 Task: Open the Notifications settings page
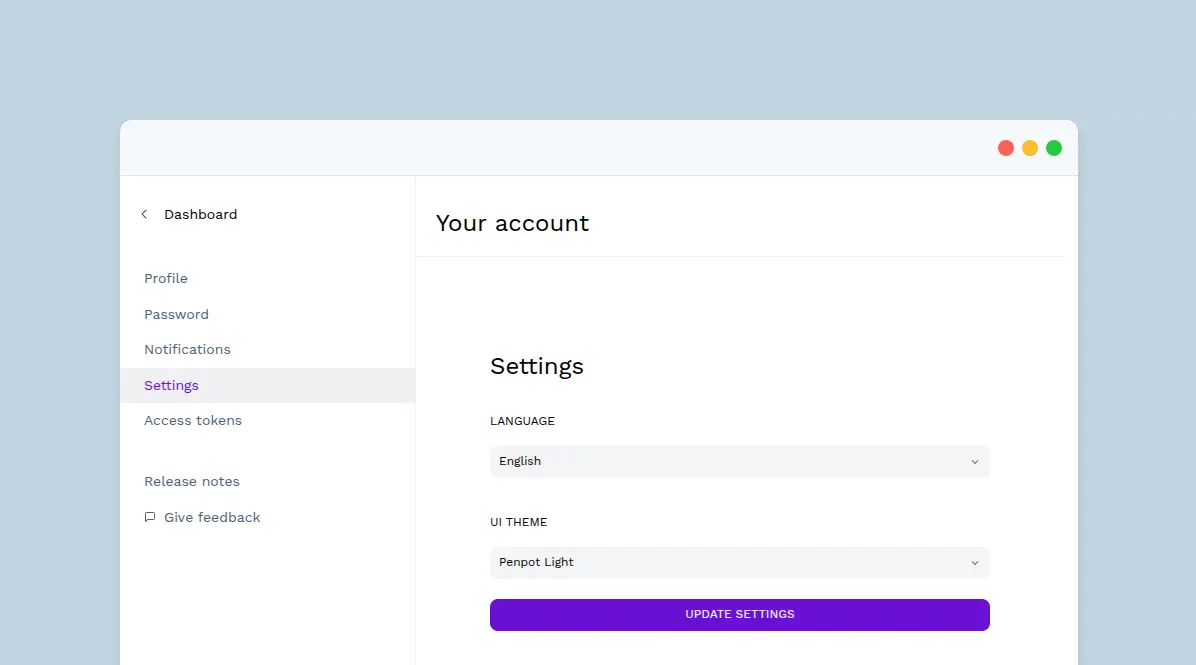click(187, 349)
